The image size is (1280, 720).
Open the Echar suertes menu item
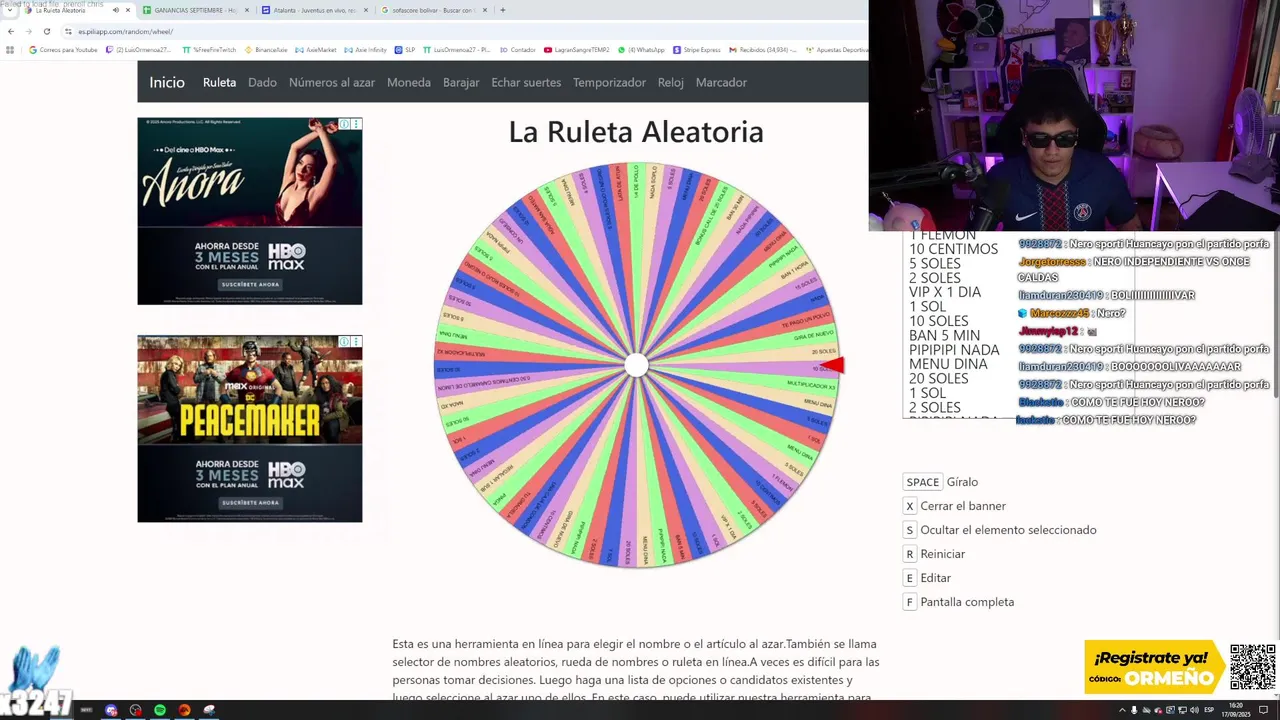(x=526, y=82)
